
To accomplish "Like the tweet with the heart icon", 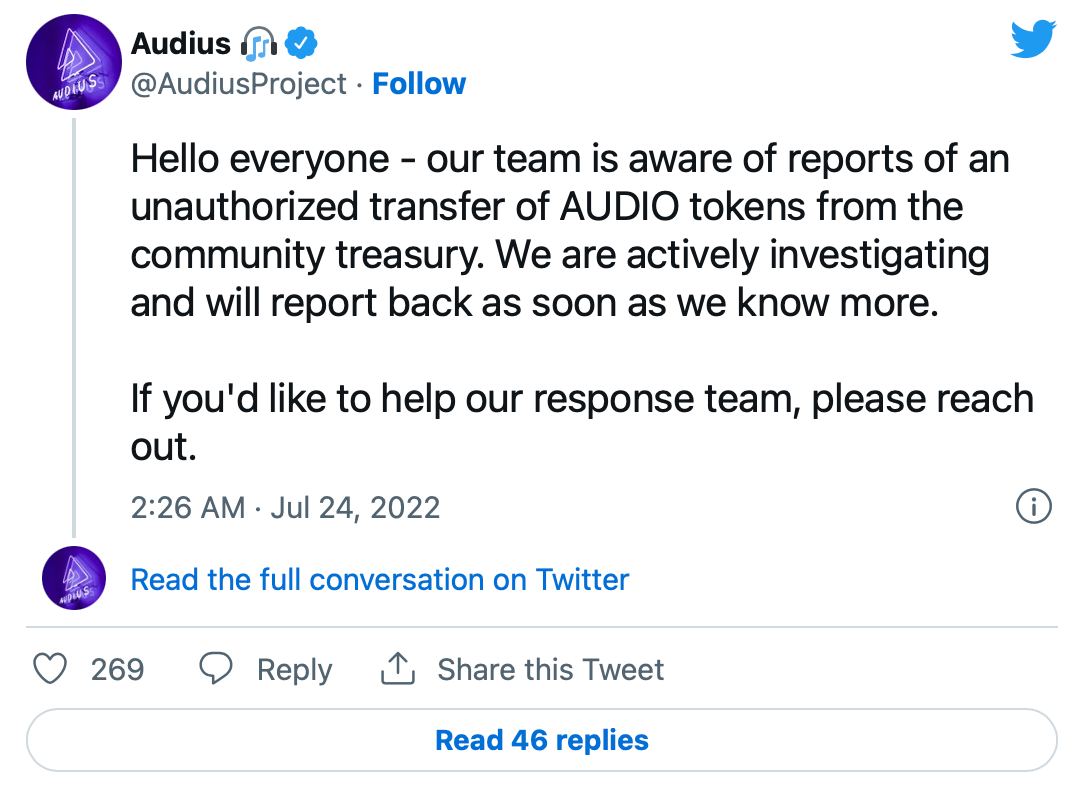I will pos(51,669).
